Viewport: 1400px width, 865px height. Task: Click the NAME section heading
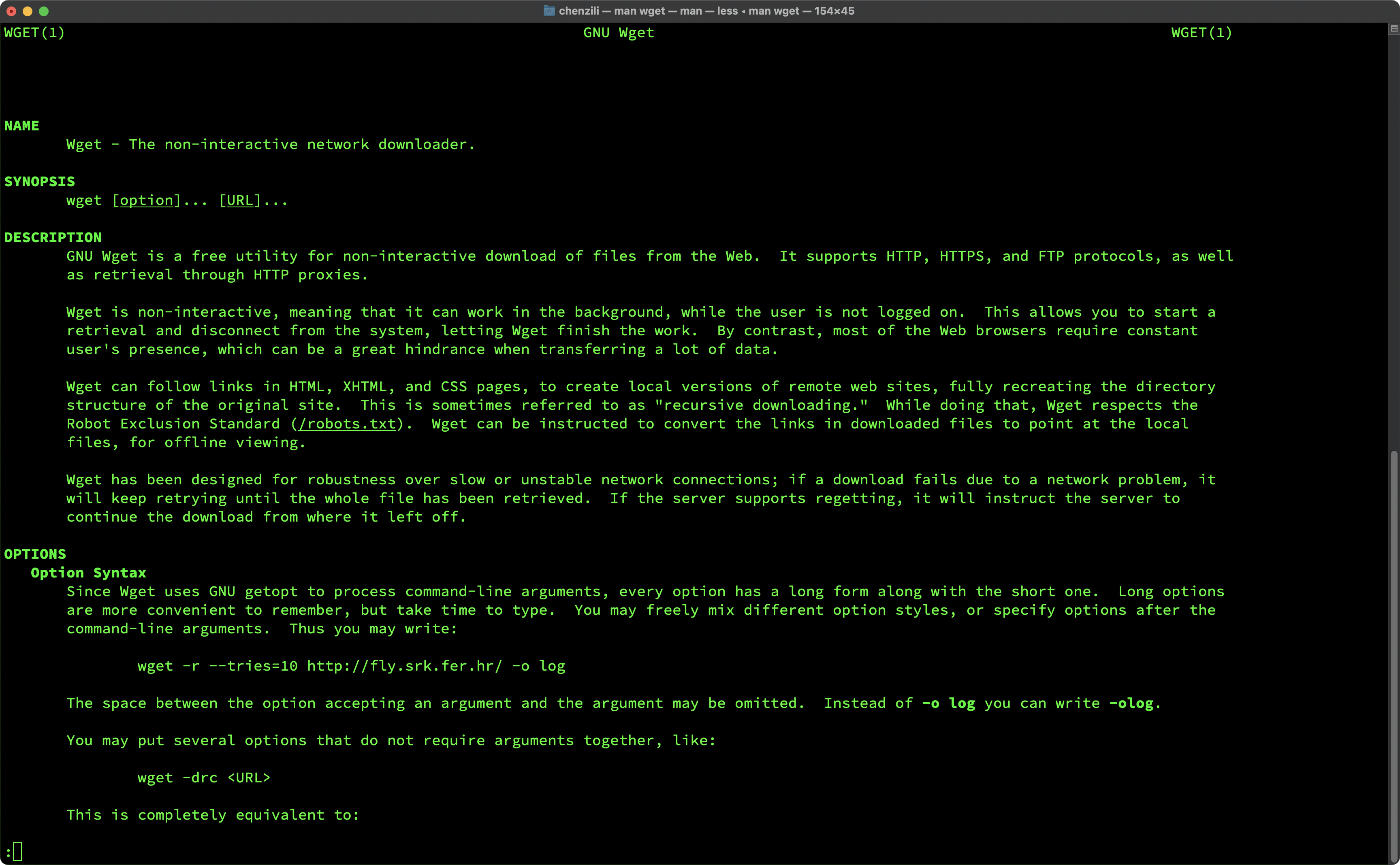(22, 126)
